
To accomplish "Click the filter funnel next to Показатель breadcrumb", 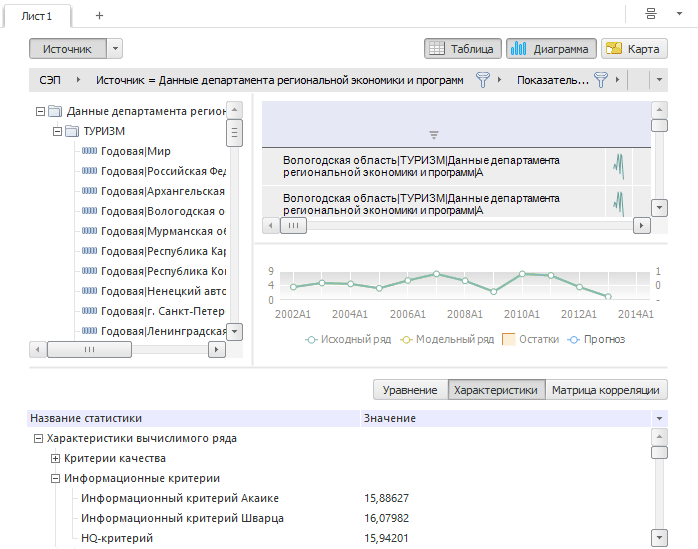I will click(601, 79).
